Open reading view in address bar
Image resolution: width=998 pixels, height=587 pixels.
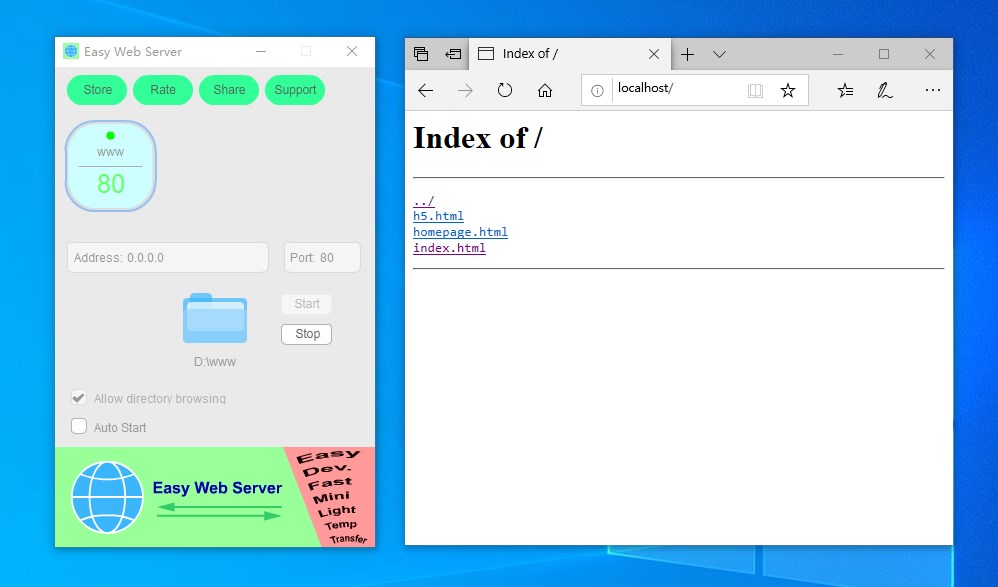[x=756, y=91]
